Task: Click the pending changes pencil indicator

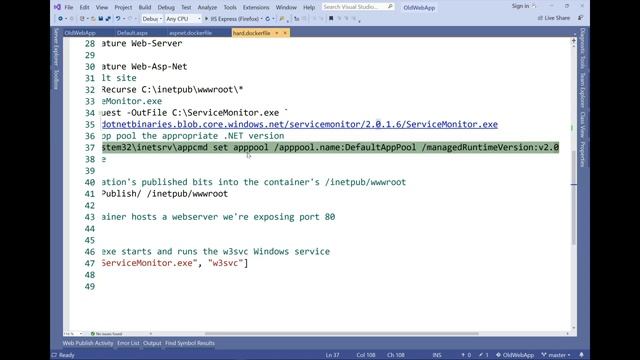Action: tap(484, 355)
